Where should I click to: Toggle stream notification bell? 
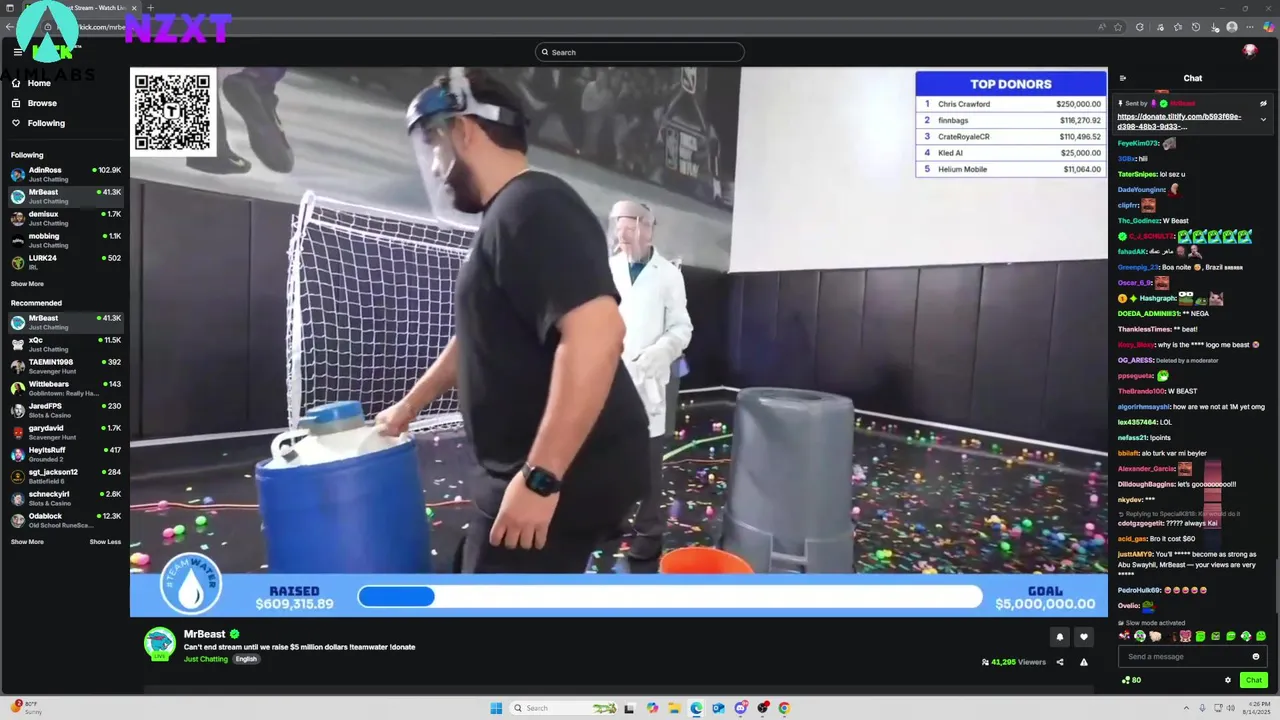pyautogui.click(x=1060, y=636)
